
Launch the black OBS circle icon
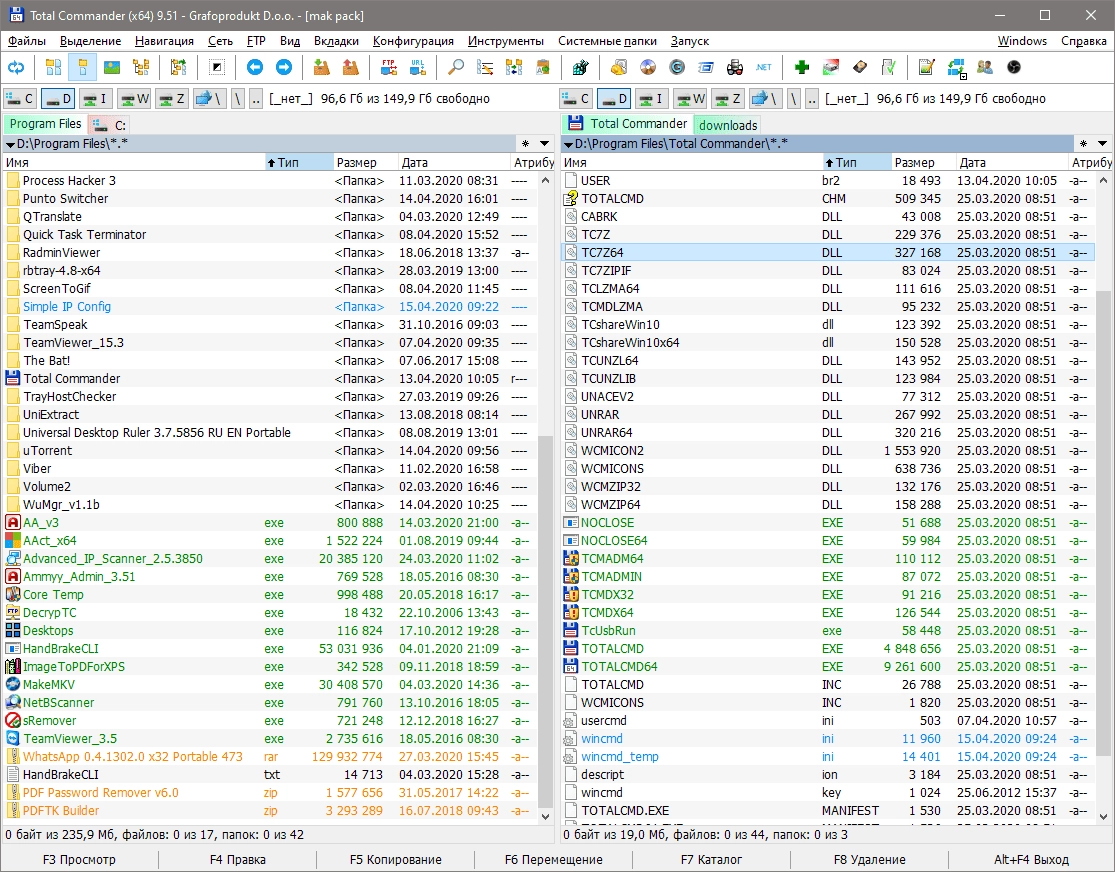(1014, 68)
